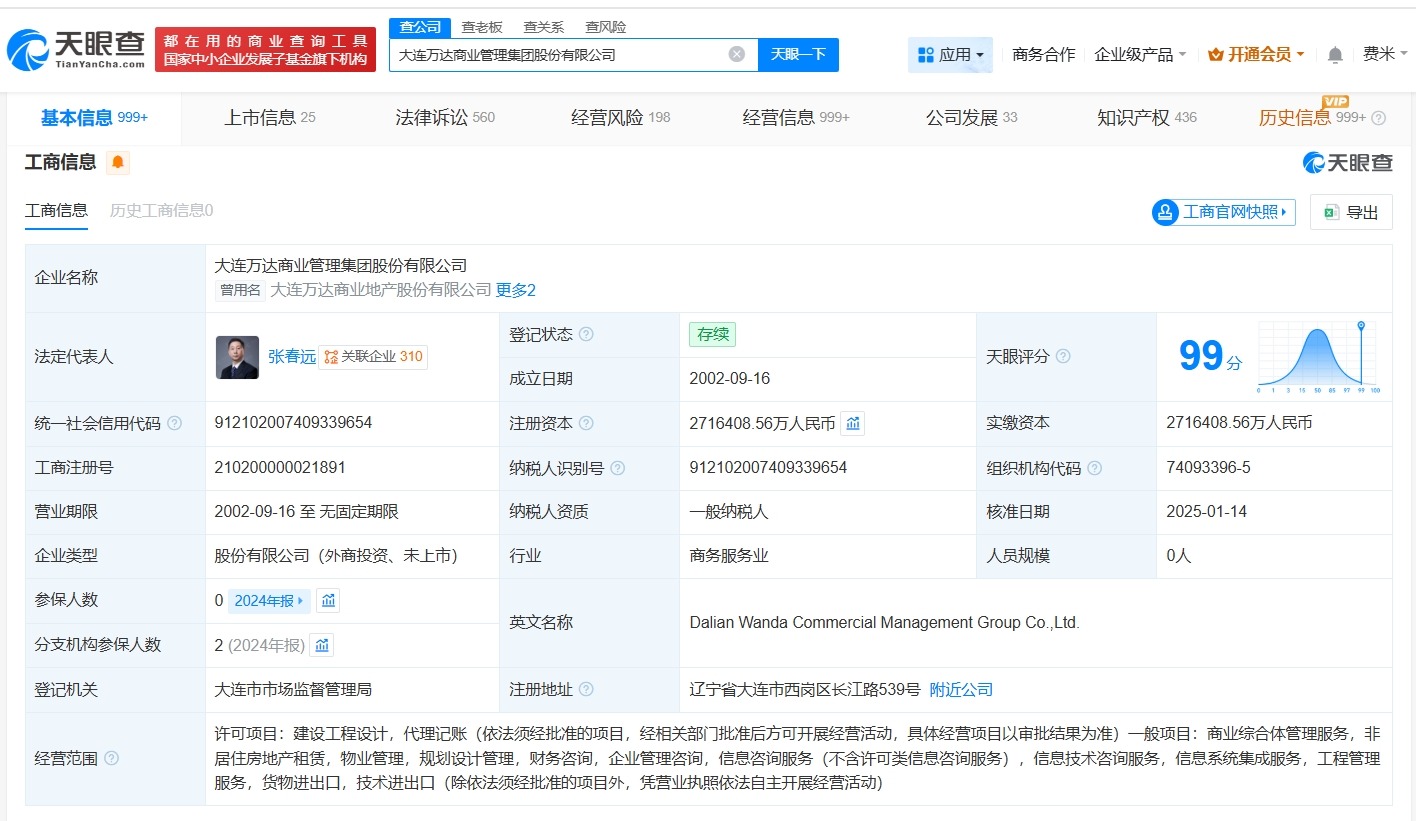
Task: Click the 天眼查 logo in the top left
Action: coord(70,45)
